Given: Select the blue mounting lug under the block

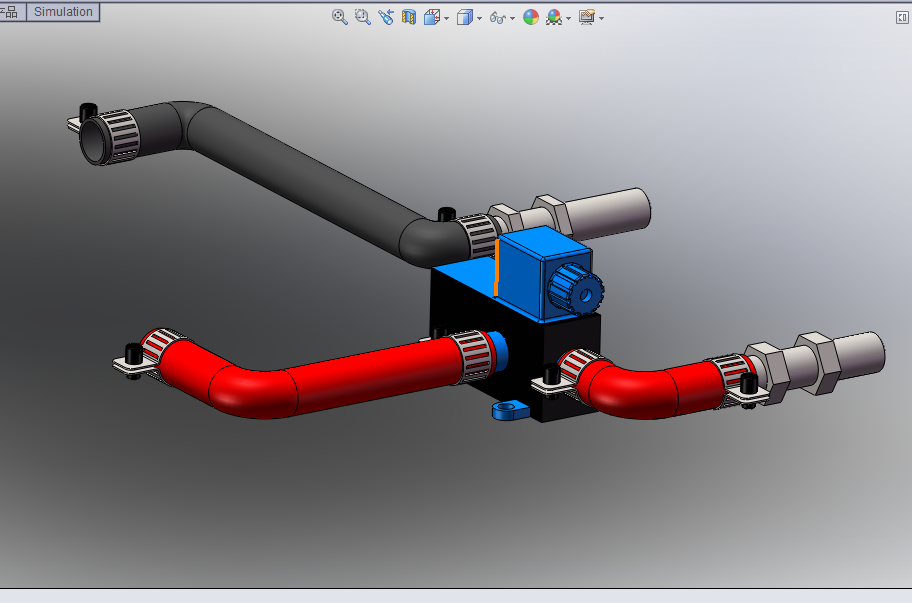Looking at the screenshot, I should click(x=511, y=411).
